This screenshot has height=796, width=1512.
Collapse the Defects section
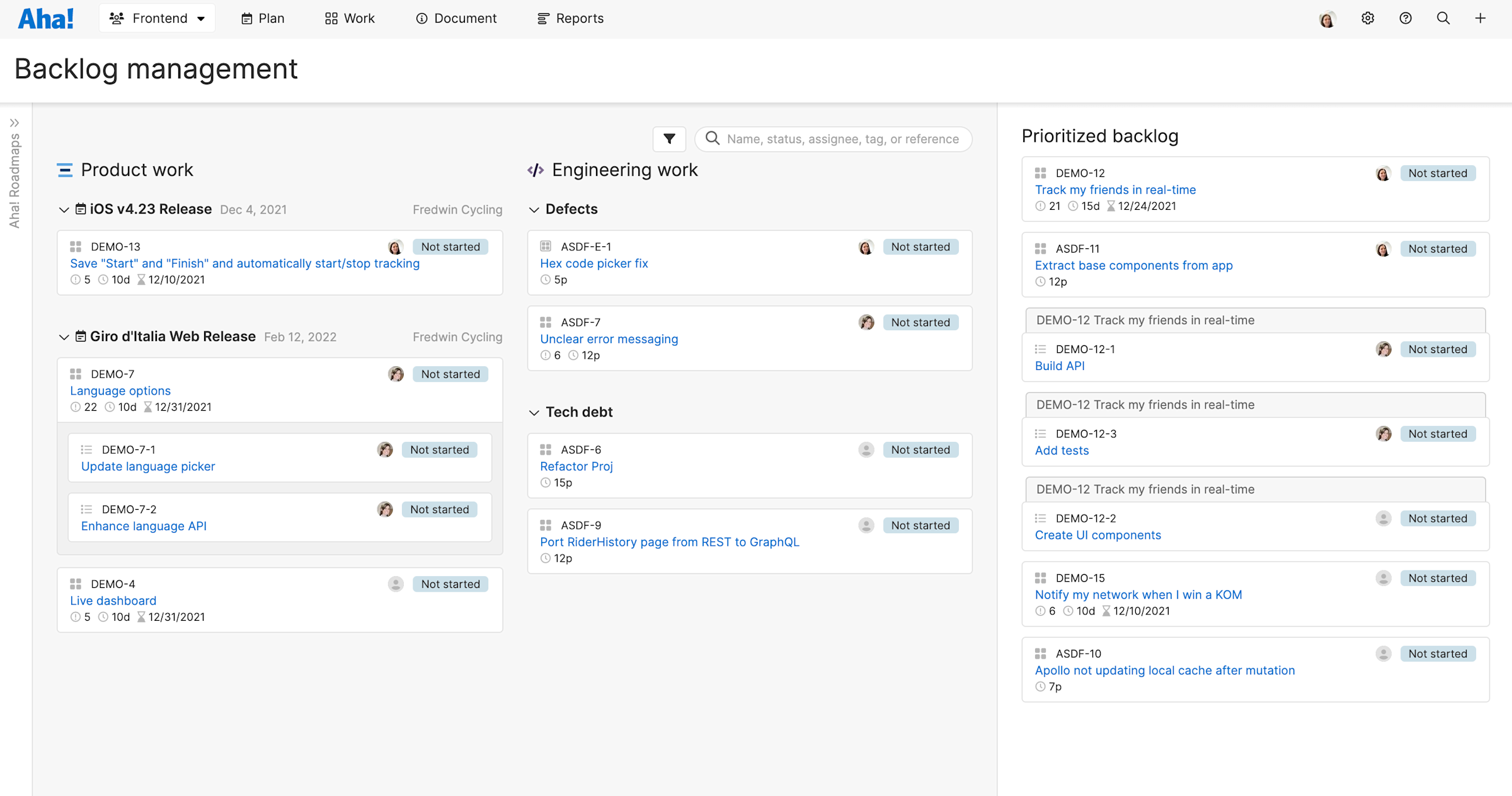coord(534,209)
